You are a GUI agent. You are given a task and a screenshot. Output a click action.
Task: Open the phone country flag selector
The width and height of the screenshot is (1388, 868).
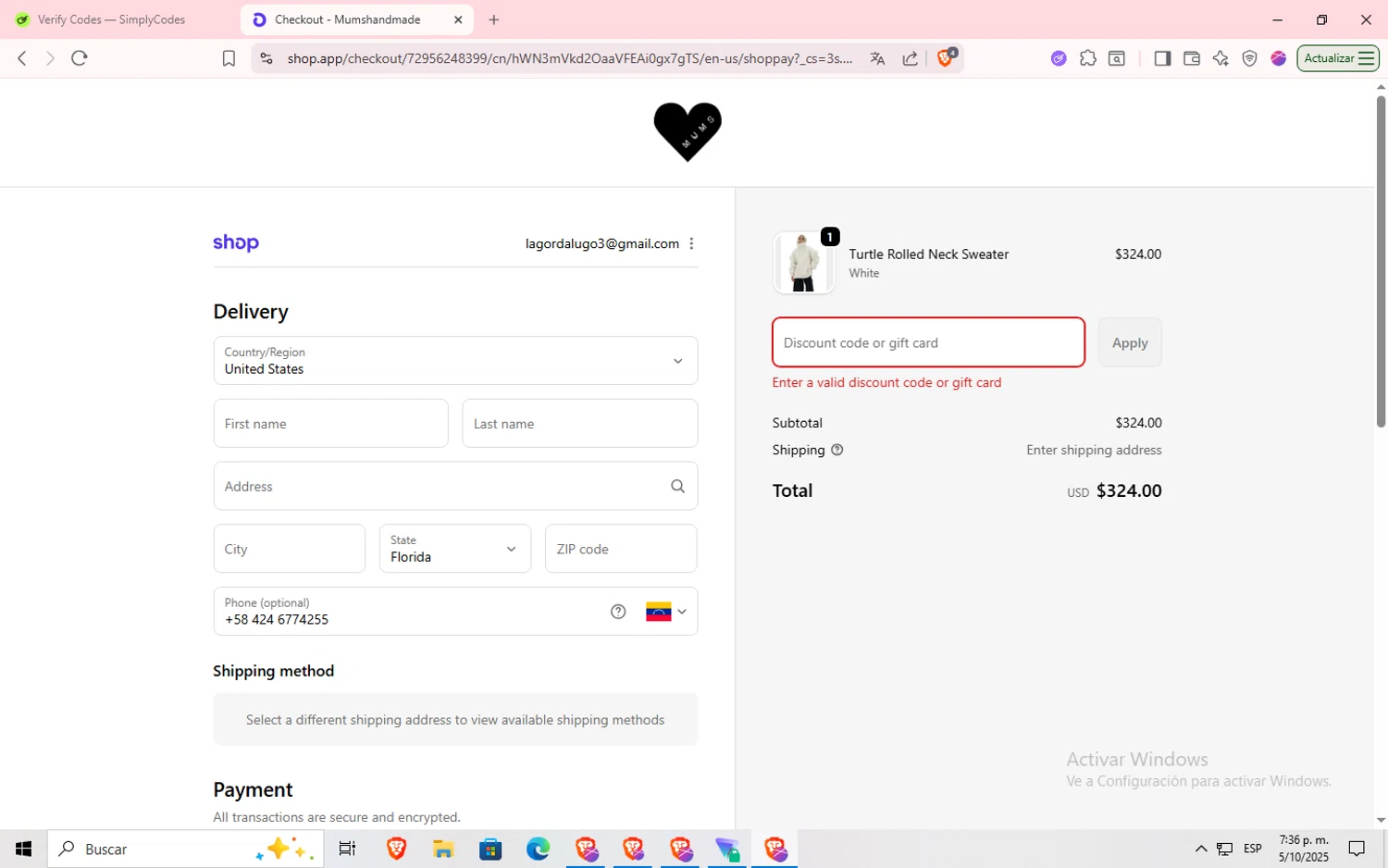tap(666, 612)
